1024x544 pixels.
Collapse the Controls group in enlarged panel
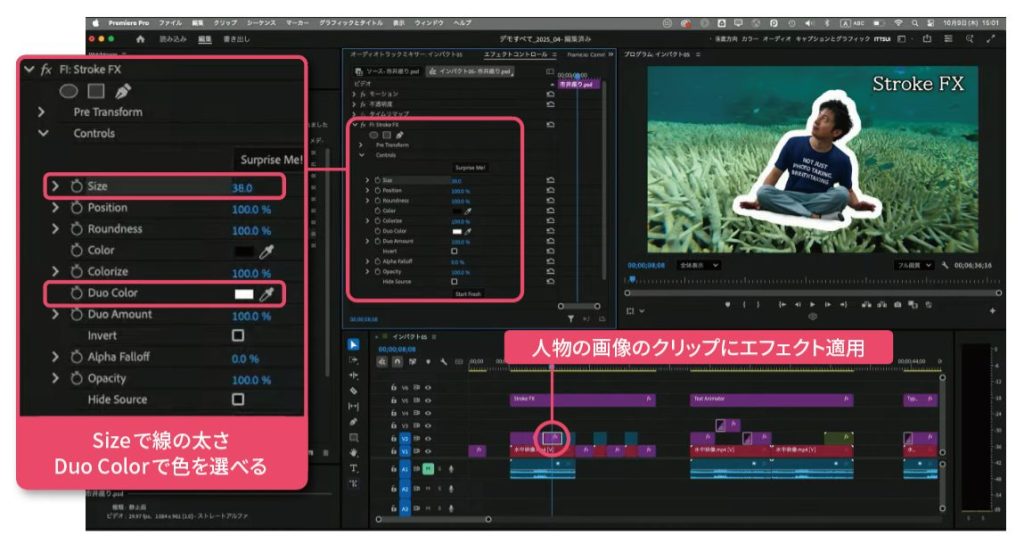pyautogui.click(x=43, y=133)
